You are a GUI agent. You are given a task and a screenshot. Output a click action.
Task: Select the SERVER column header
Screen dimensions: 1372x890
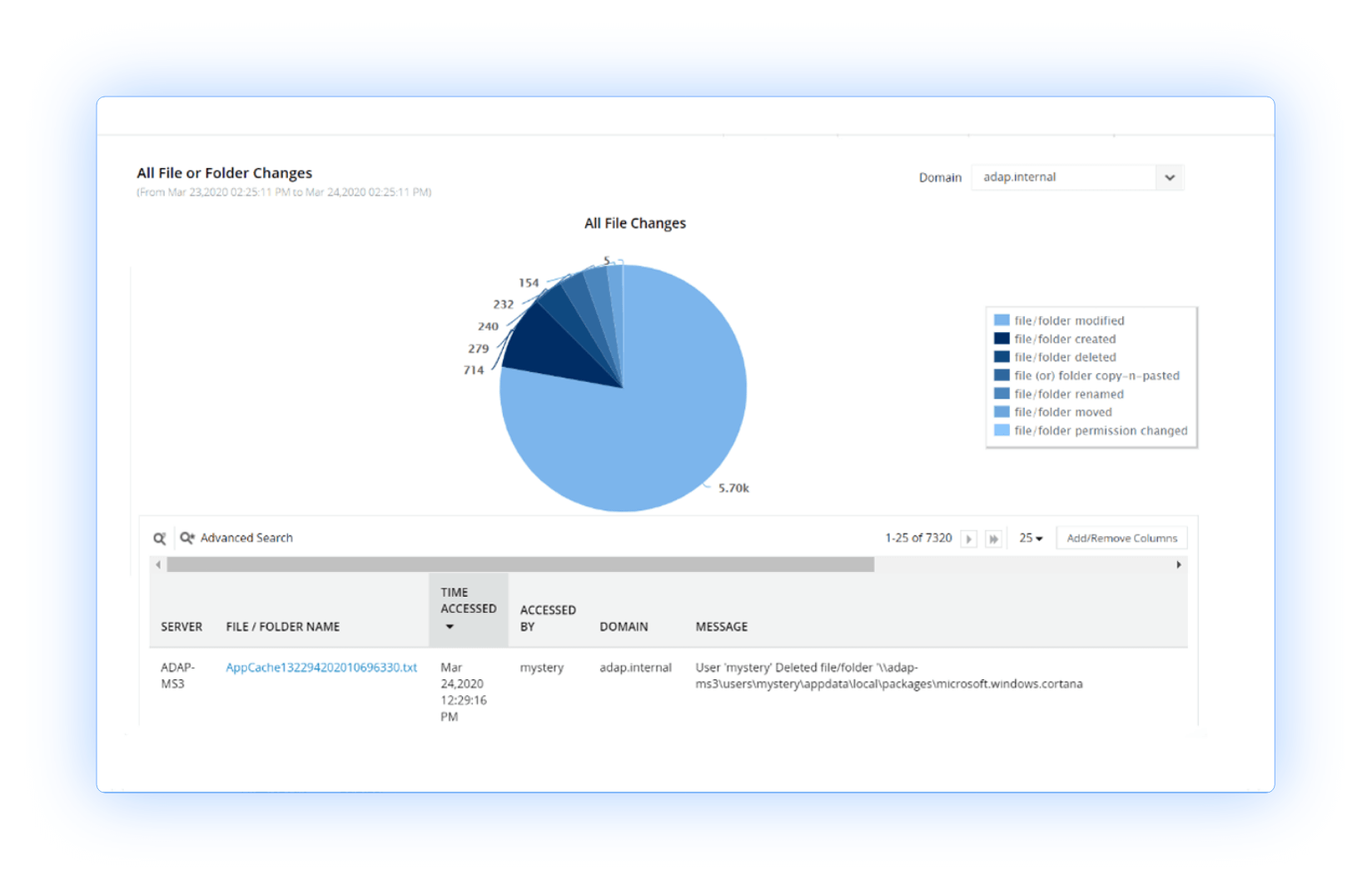point(181,626)
